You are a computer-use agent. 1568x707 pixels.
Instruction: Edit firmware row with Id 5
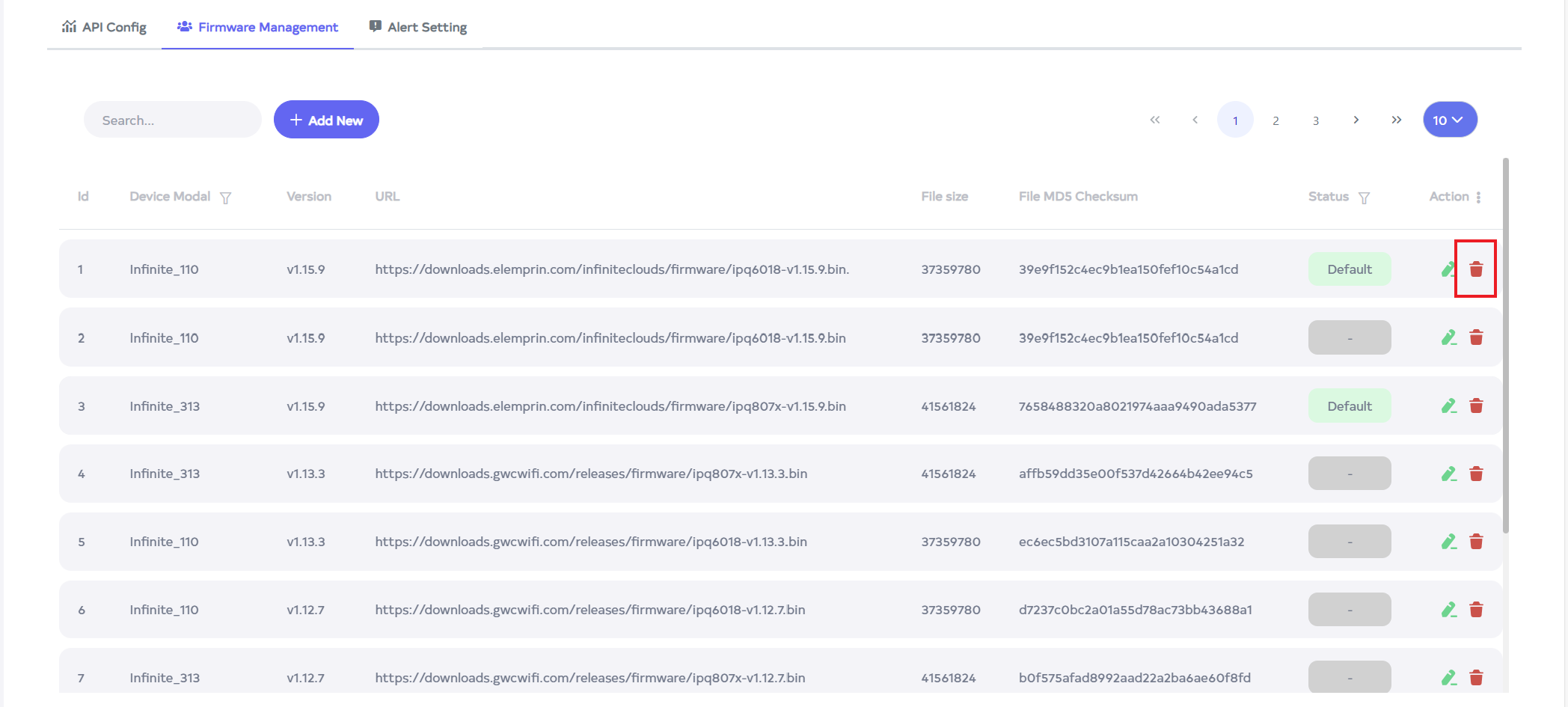pos(1448,542)
